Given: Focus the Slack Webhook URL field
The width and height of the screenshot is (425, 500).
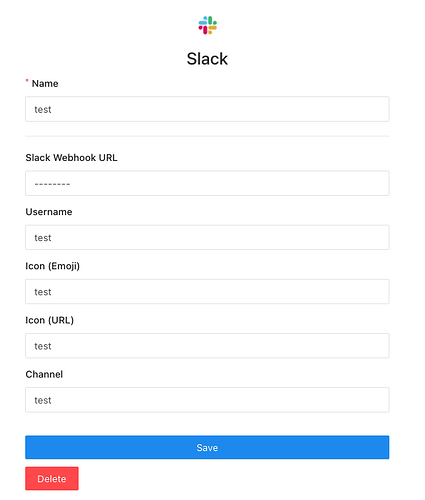Looking at the screenshot, I should tap(207, 183).
